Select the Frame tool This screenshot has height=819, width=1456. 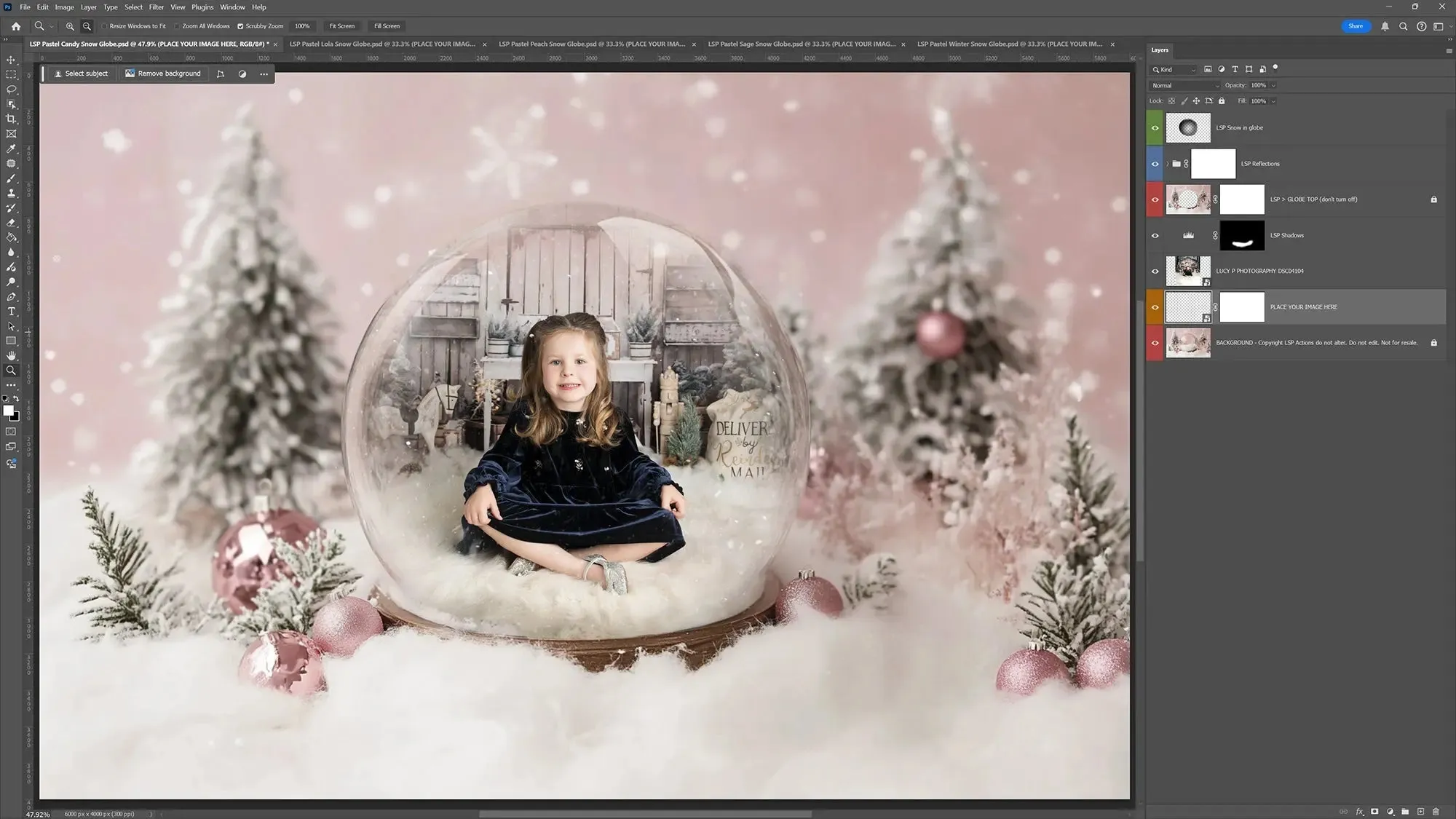[x=11, y=134]
